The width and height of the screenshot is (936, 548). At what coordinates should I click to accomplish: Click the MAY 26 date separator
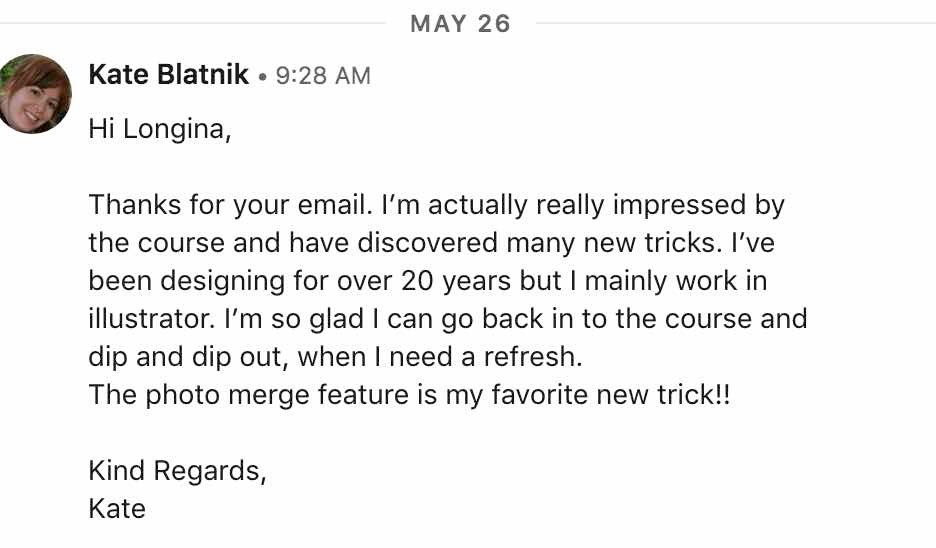coord(460,24)
